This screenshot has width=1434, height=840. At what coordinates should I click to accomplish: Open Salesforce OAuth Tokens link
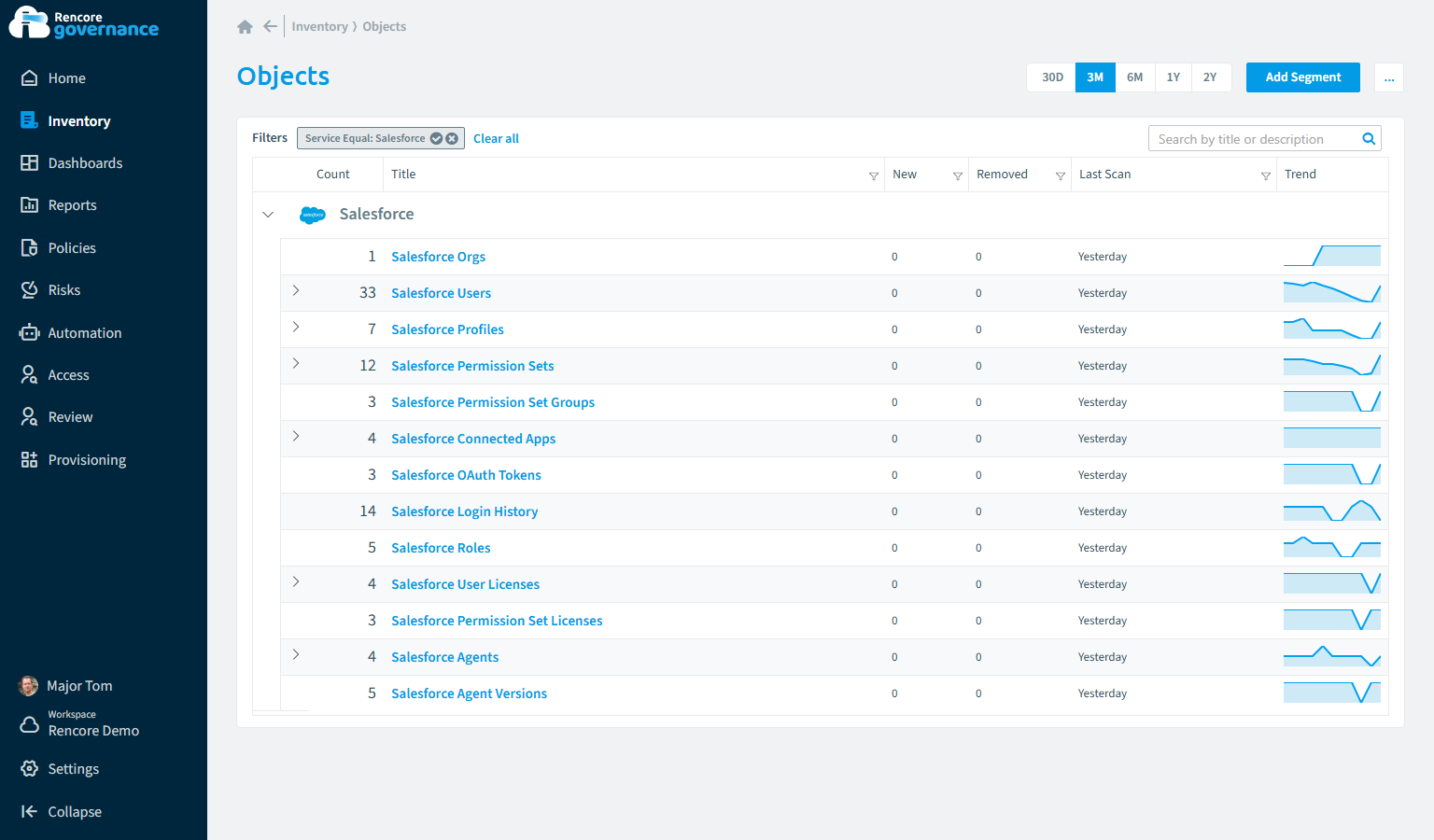click(x=466, y=475)
